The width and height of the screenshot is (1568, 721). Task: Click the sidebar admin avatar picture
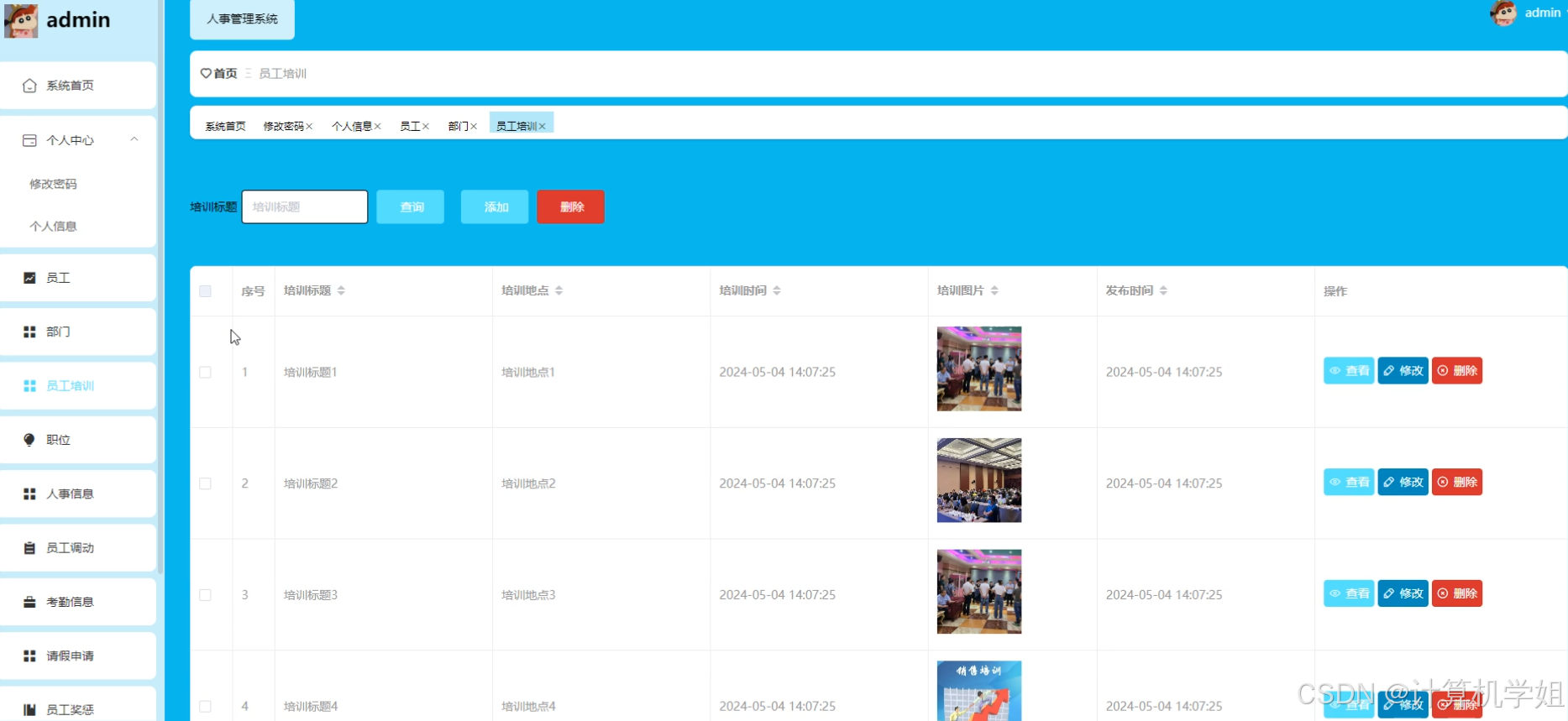click(x=21, y=20)
